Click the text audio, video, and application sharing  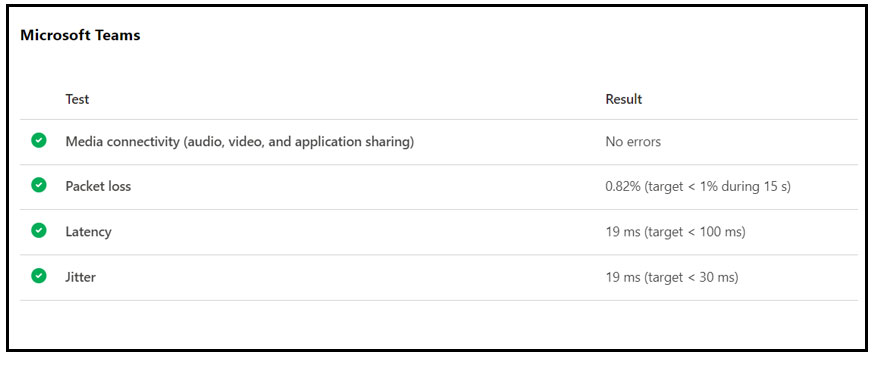(x=299, y=142)
